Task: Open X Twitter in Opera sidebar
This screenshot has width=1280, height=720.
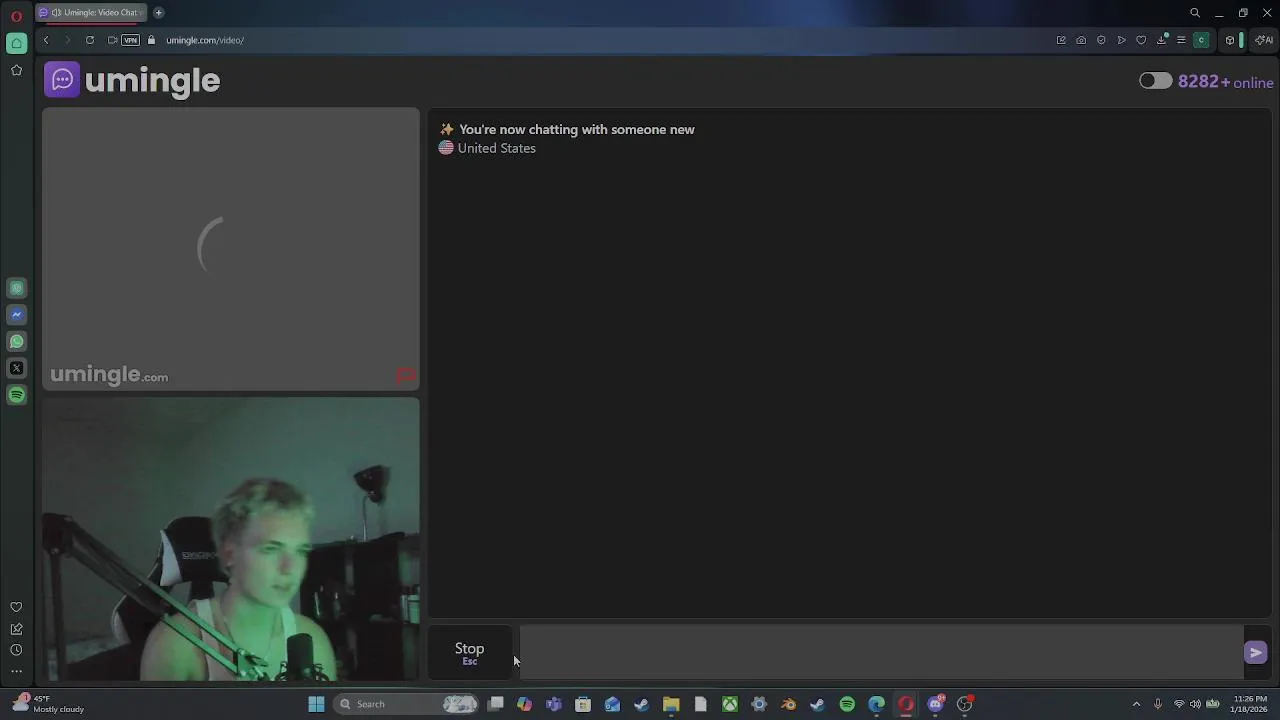Action: [16, 368]
